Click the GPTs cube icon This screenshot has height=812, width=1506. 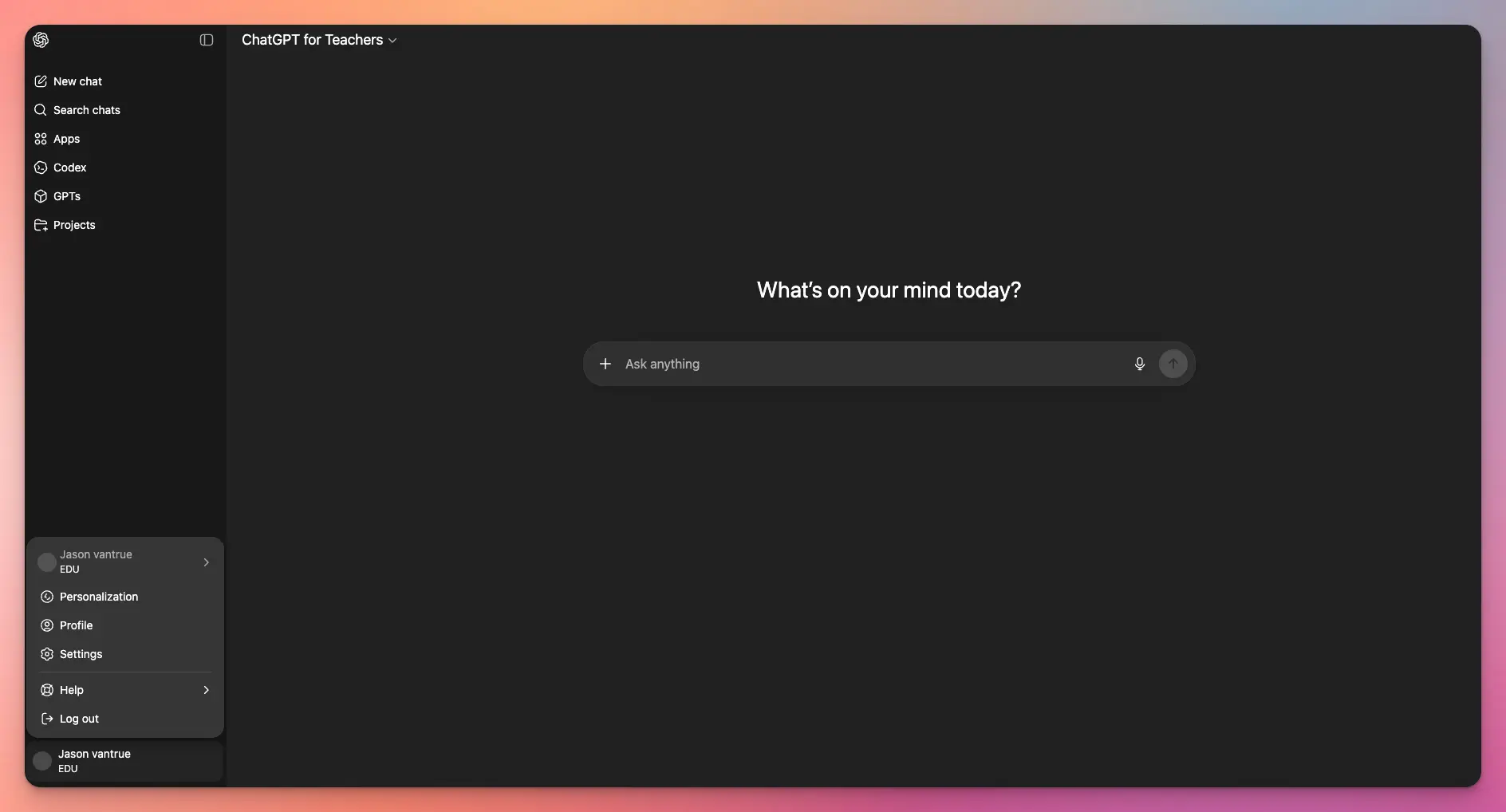pos(41,196)
